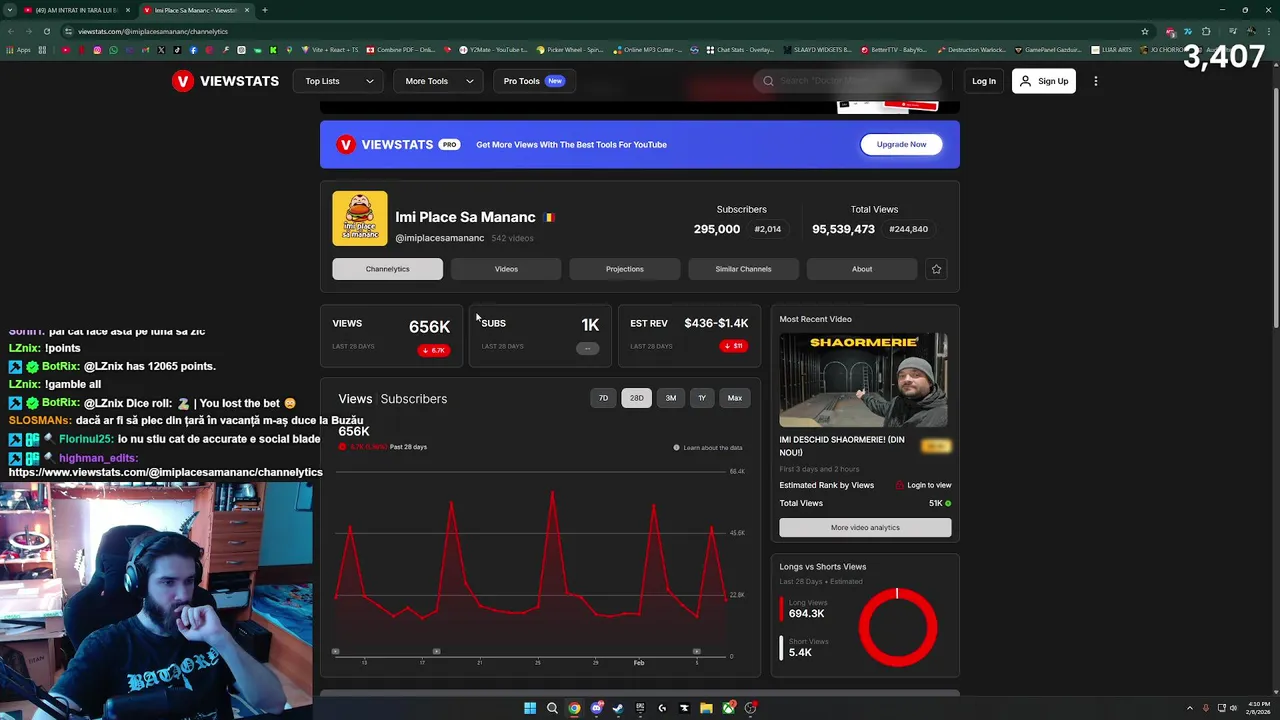Screen dimensions: 1280x720
Task: Open the Y2Mate YouTube bookmark
Action: 492,50
